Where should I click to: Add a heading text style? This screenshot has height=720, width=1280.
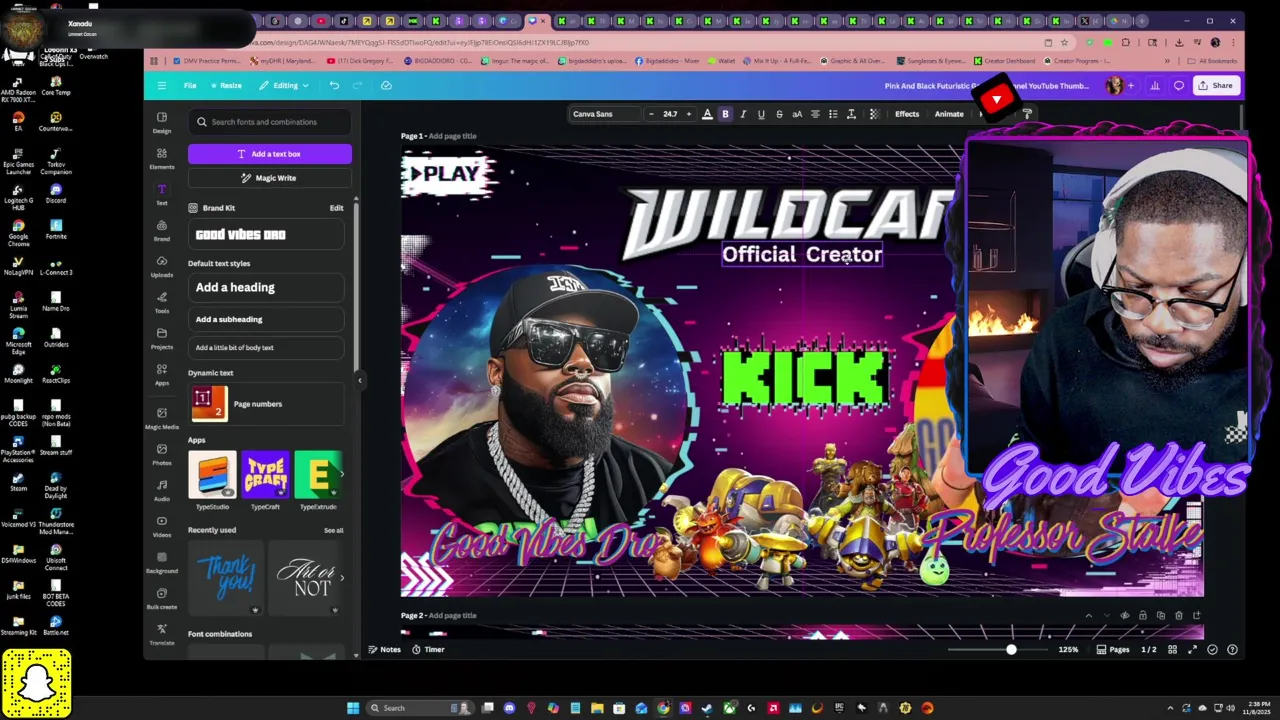(266, 287)
